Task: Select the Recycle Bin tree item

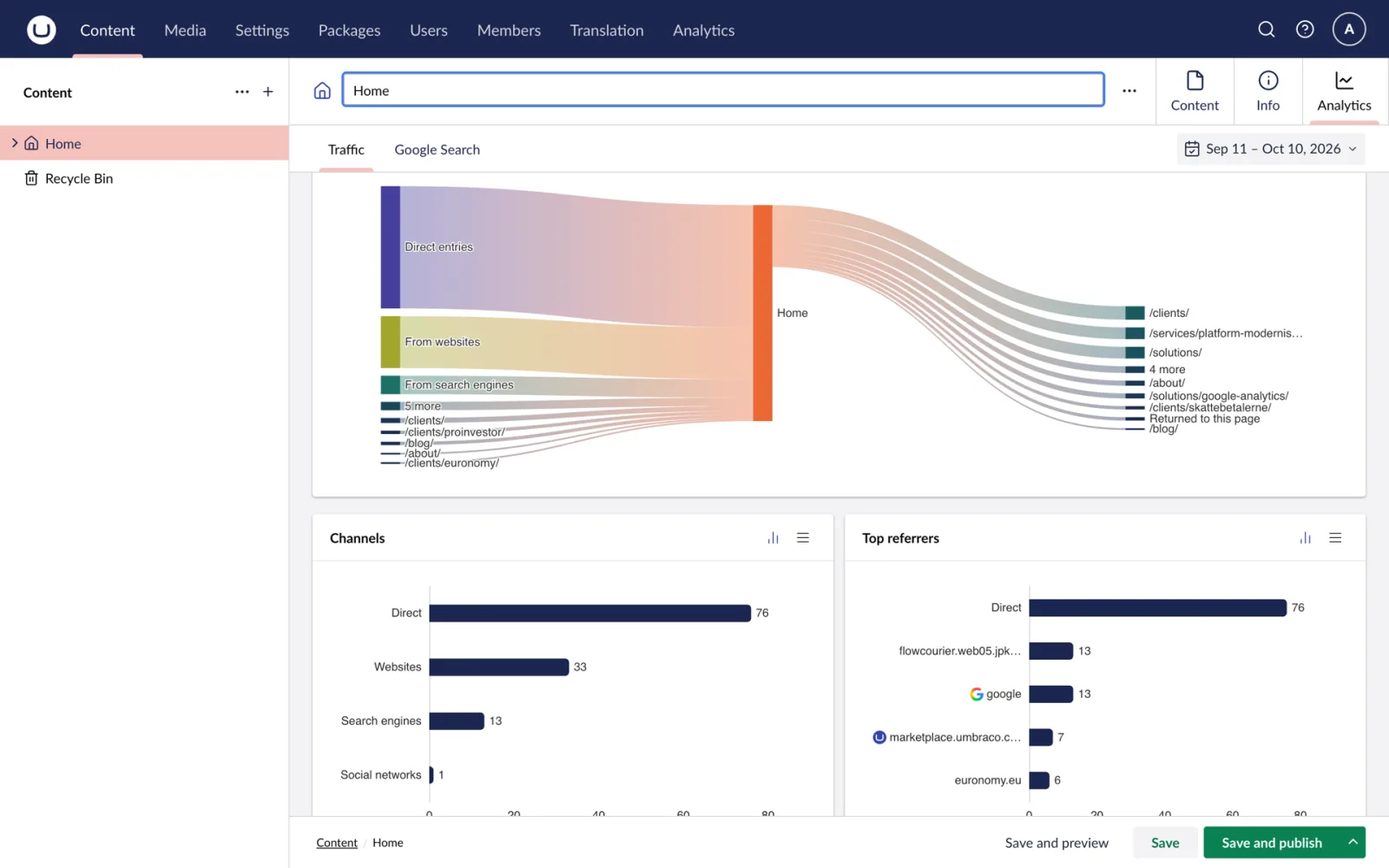Action: (144, 179)
